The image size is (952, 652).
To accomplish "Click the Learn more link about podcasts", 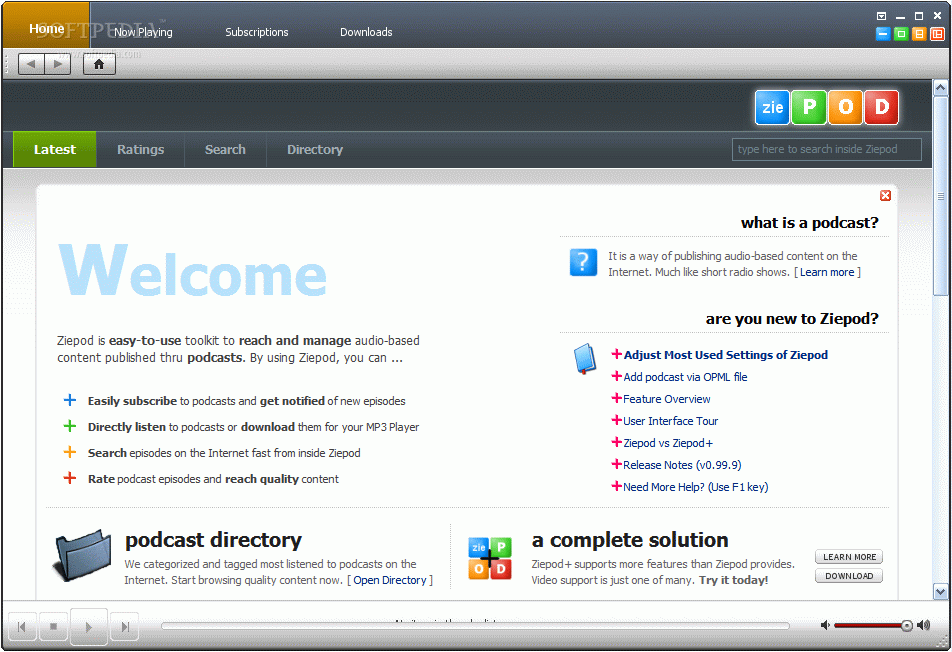I will 827,272.
